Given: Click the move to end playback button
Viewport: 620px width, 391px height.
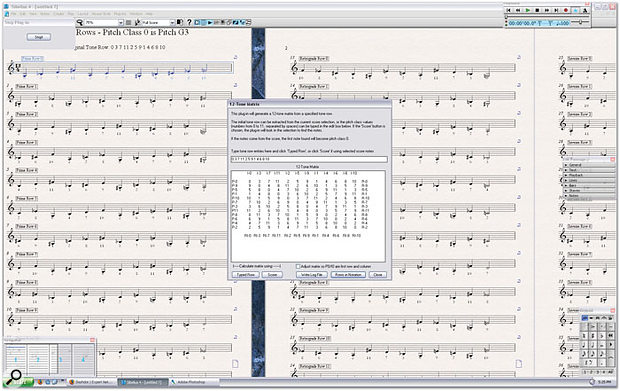Looking at the screenshot, I should point(556,10).
